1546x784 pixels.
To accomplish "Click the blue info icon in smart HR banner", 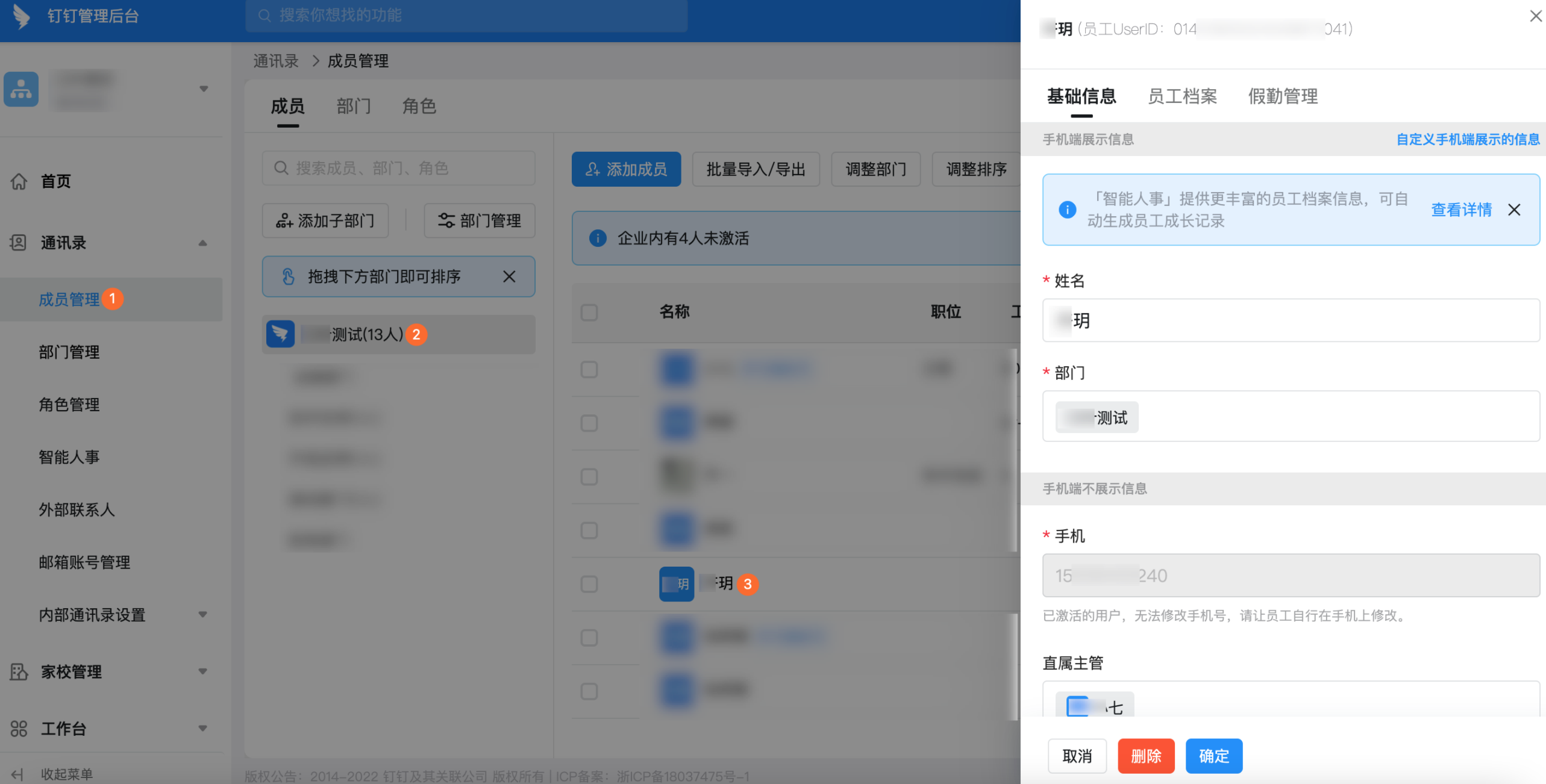I will (x=1067, y=210).
